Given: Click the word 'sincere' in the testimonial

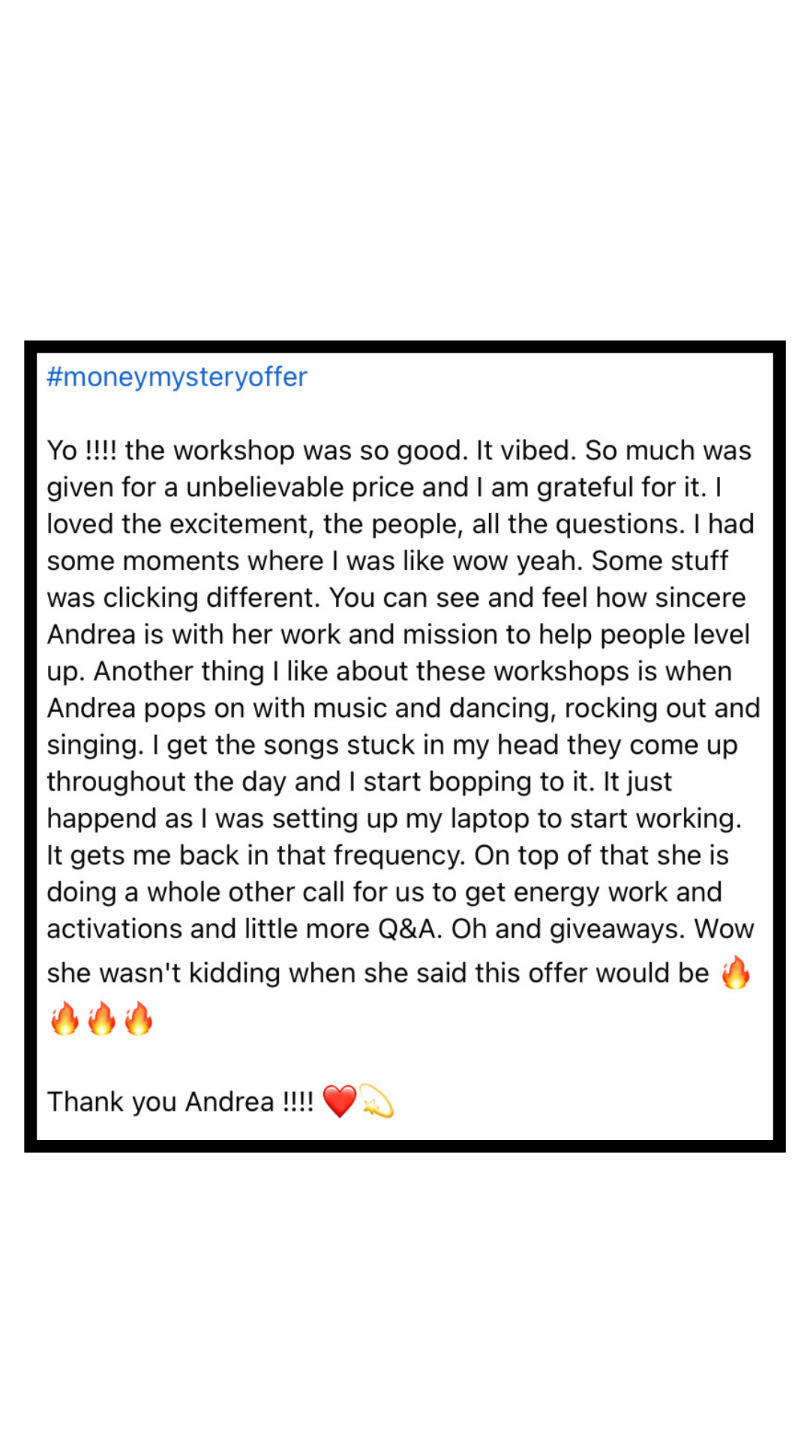Looking at the screenshot, I should click(703, 598).
